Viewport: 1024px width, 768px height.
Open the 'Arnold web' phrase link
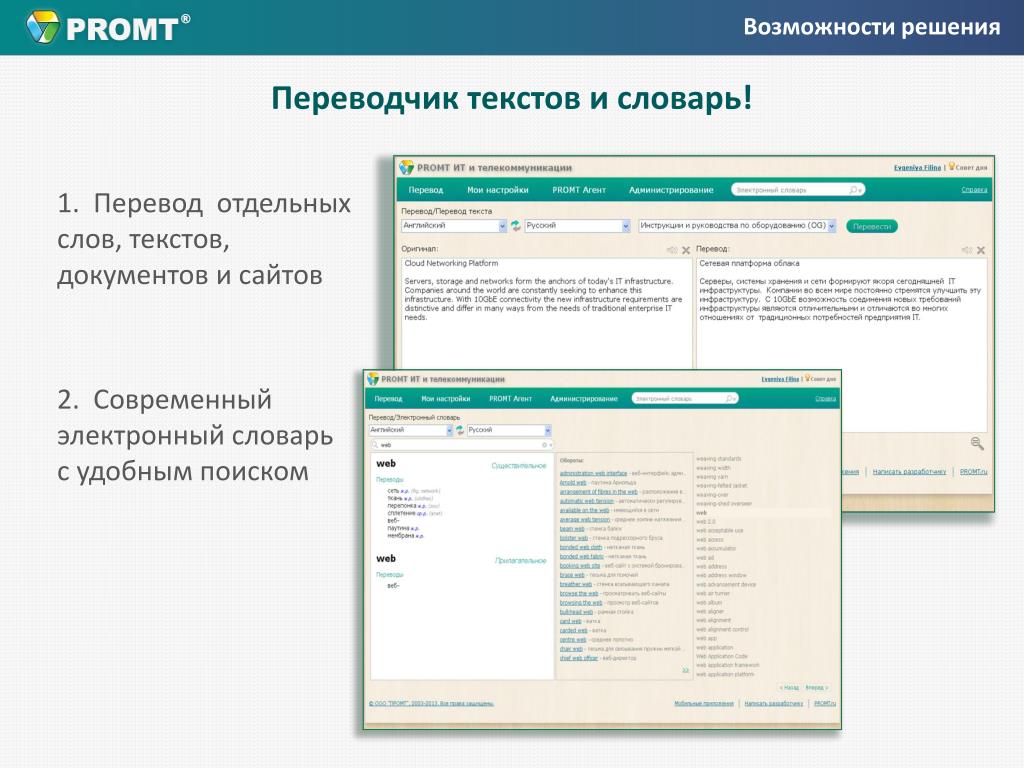coord(573,483)
